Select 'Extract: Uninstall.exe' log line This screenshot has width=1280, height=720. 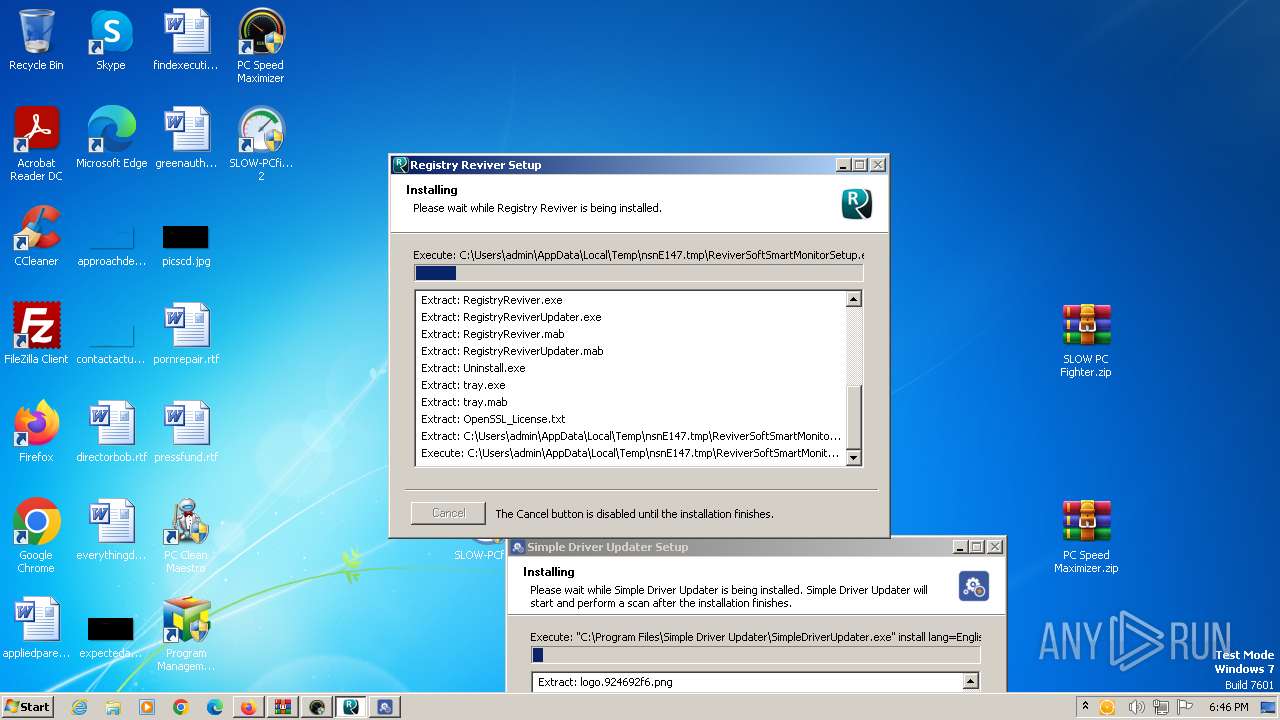pos(473,368)
